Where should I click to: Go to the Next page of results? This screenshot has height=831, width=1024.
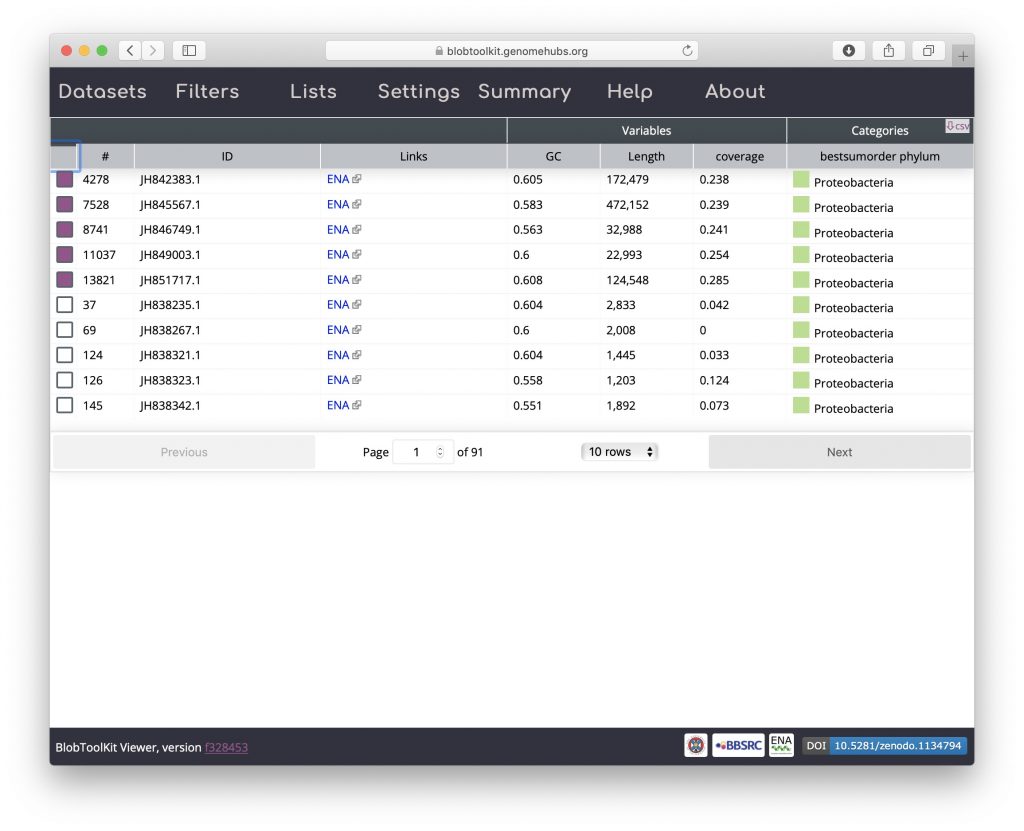(839, 452)
